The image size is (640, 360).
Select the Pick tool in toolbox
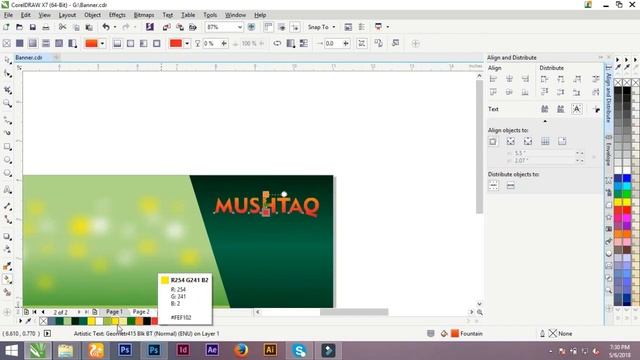[7, 60]
